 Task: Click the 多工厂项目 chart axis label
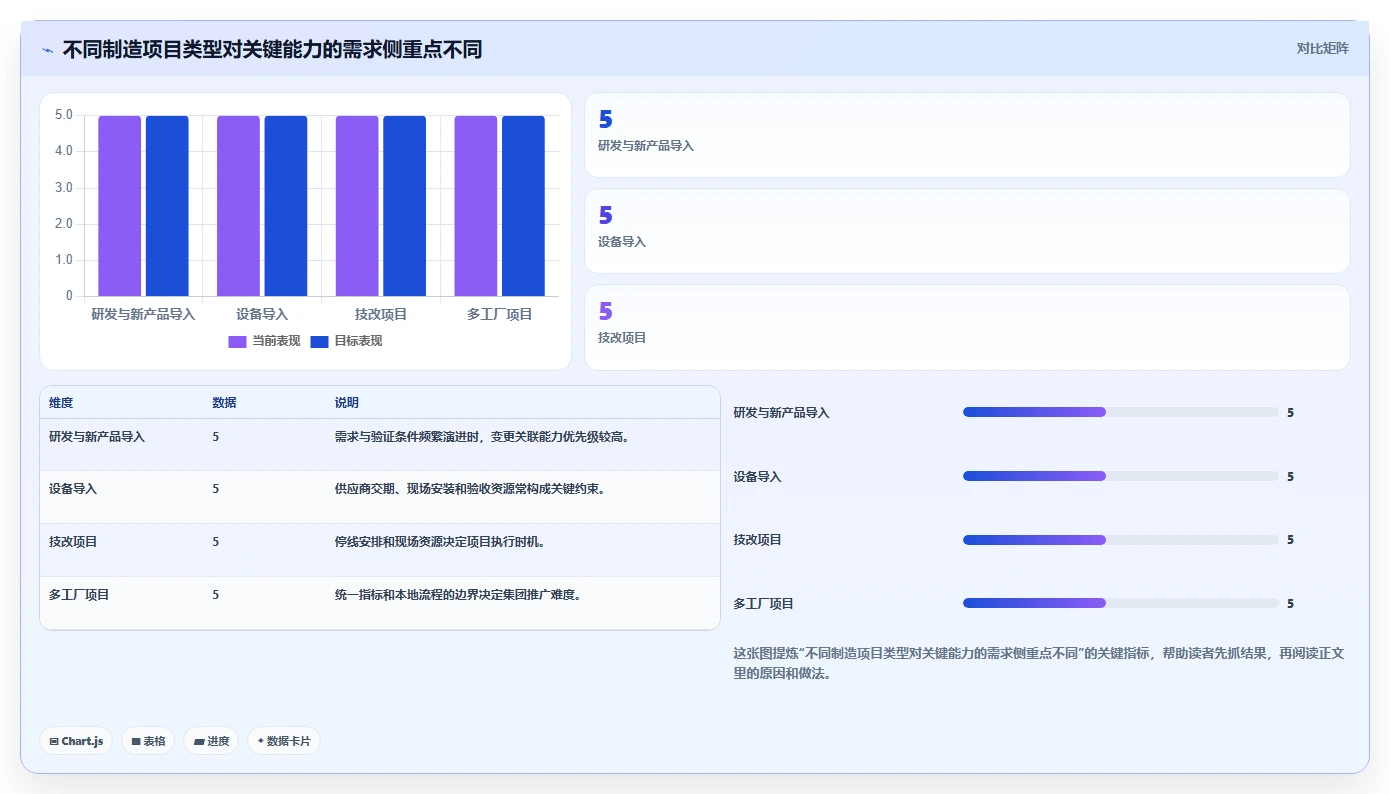coord(500,314)
